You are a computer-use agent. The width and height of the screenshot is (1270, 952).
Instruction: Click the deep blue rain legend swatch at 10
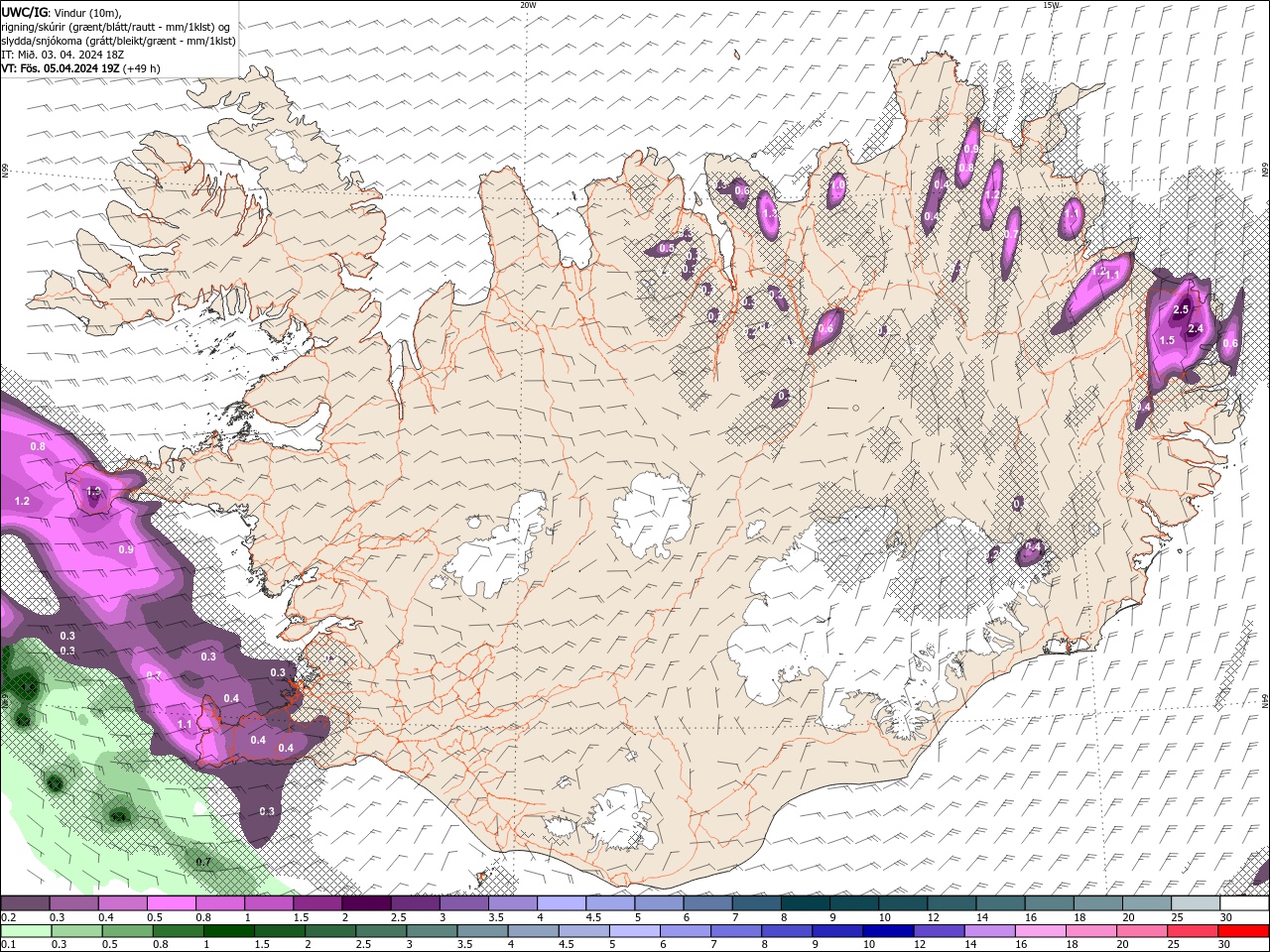pyautogui.click(x=888, y=931)
